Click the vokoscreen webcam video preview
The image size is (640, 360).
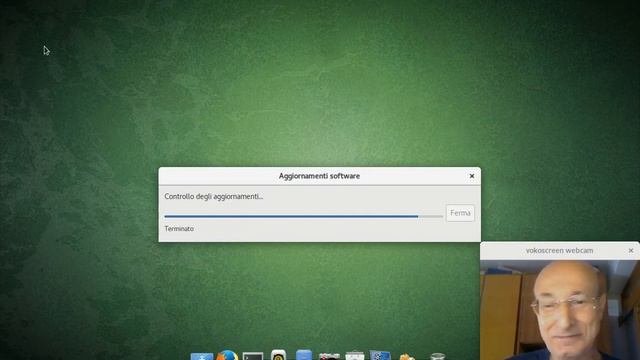[560, 310]
